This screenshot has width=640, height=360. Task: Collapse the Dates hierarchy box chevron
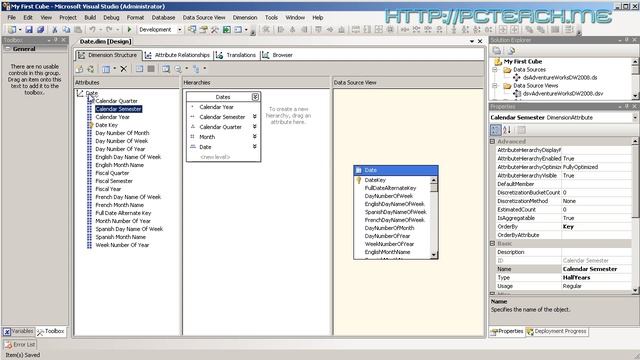click(255, 97)
